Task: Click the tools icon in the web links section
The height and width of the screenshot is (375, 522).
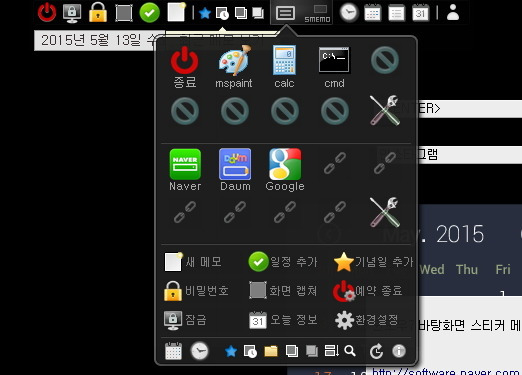Action: click(385, 212)
